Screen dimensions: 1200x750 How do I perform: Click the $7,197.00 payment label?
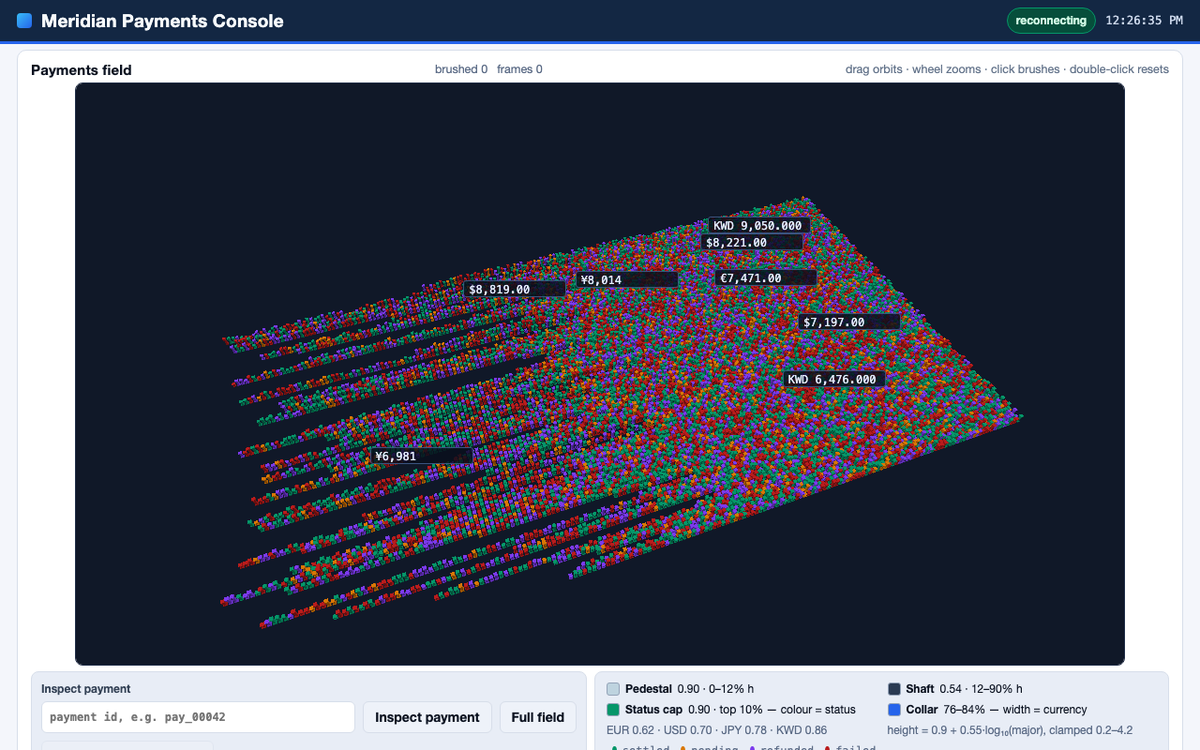pos(850,322)
